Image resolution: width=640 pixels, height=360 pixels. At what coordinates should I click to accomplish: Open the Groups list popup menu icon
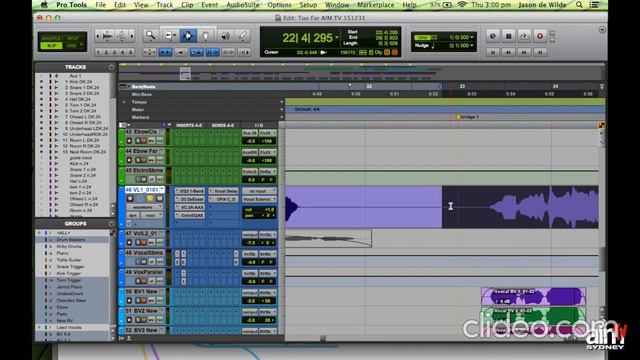(x=111, y=224)
